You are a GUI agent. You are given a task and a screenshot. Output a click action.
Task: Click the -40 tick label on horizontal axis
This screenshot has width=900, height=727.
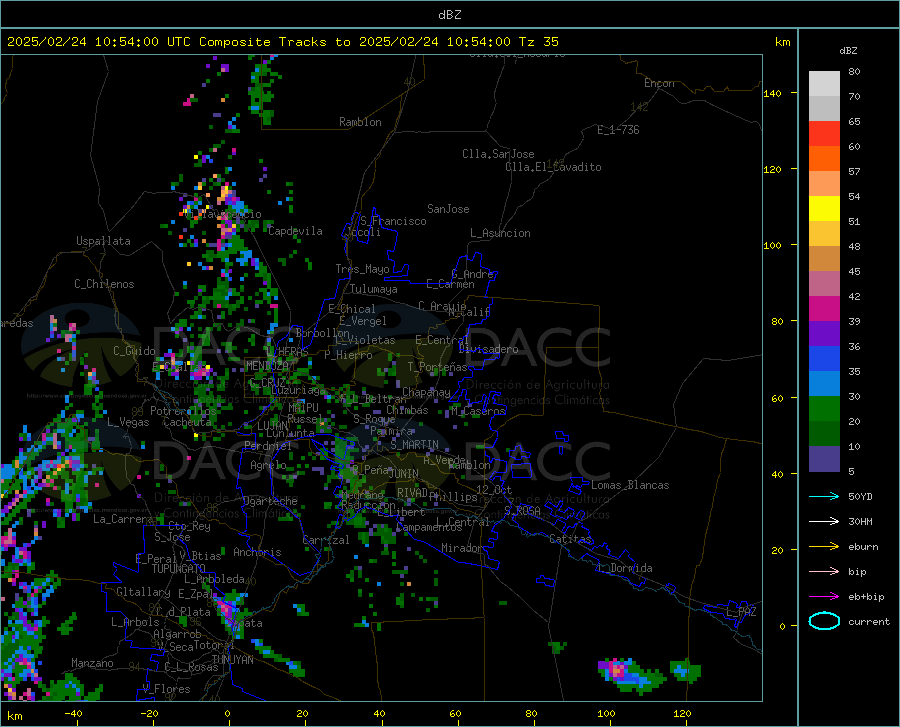point(73,714)
